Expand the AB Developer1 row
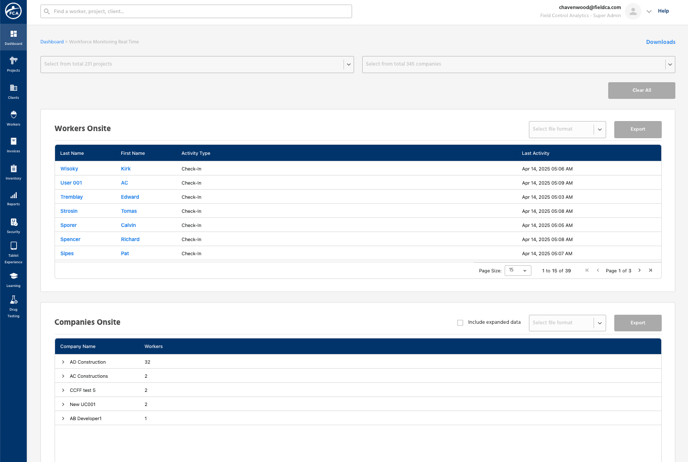This screenshot has height=462, width=688. 63,418
